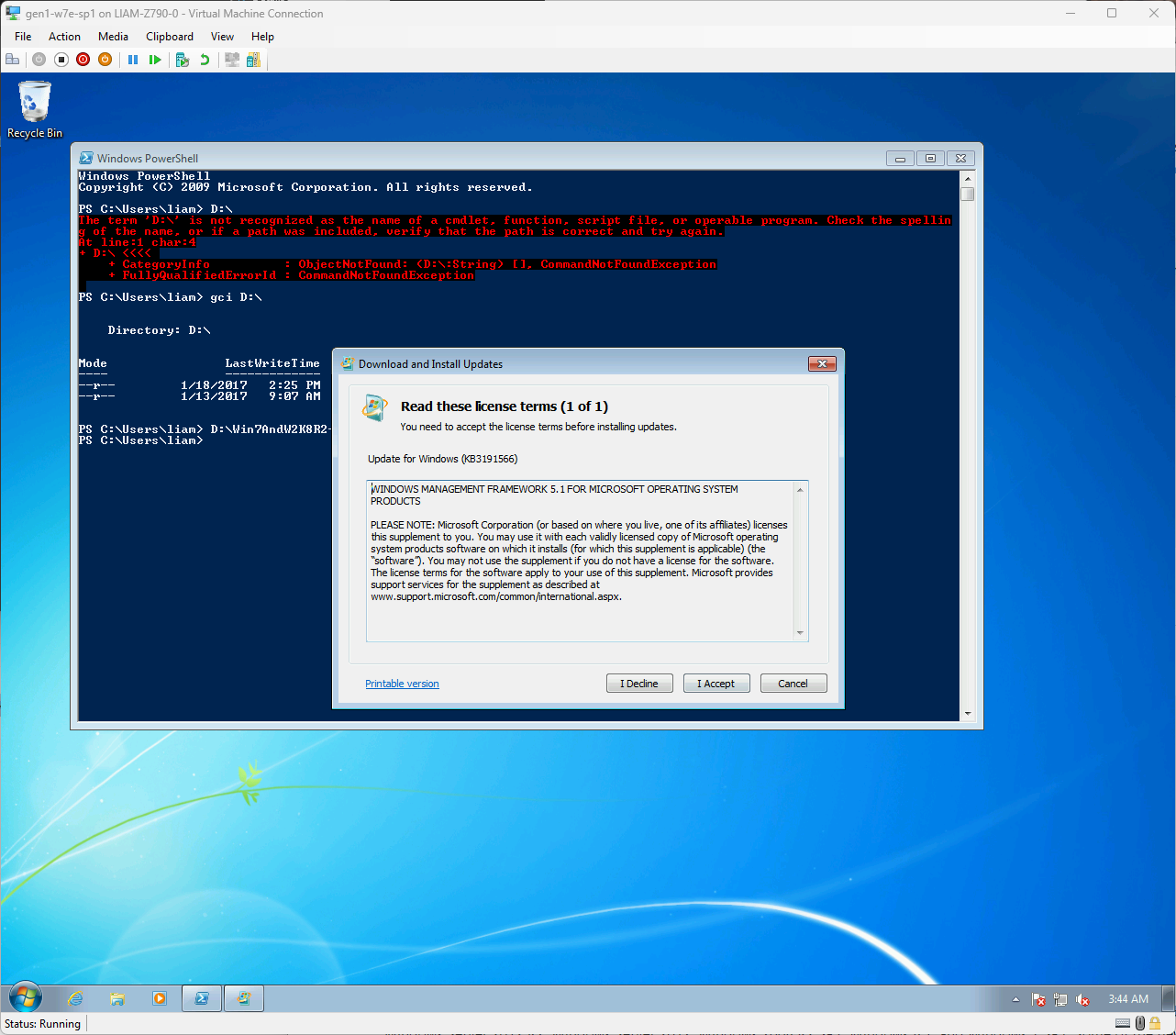Viewport: 1176px width, 1035px height.
Task: Close the Download and Install Updates dialog
Action: pos(822,363)
